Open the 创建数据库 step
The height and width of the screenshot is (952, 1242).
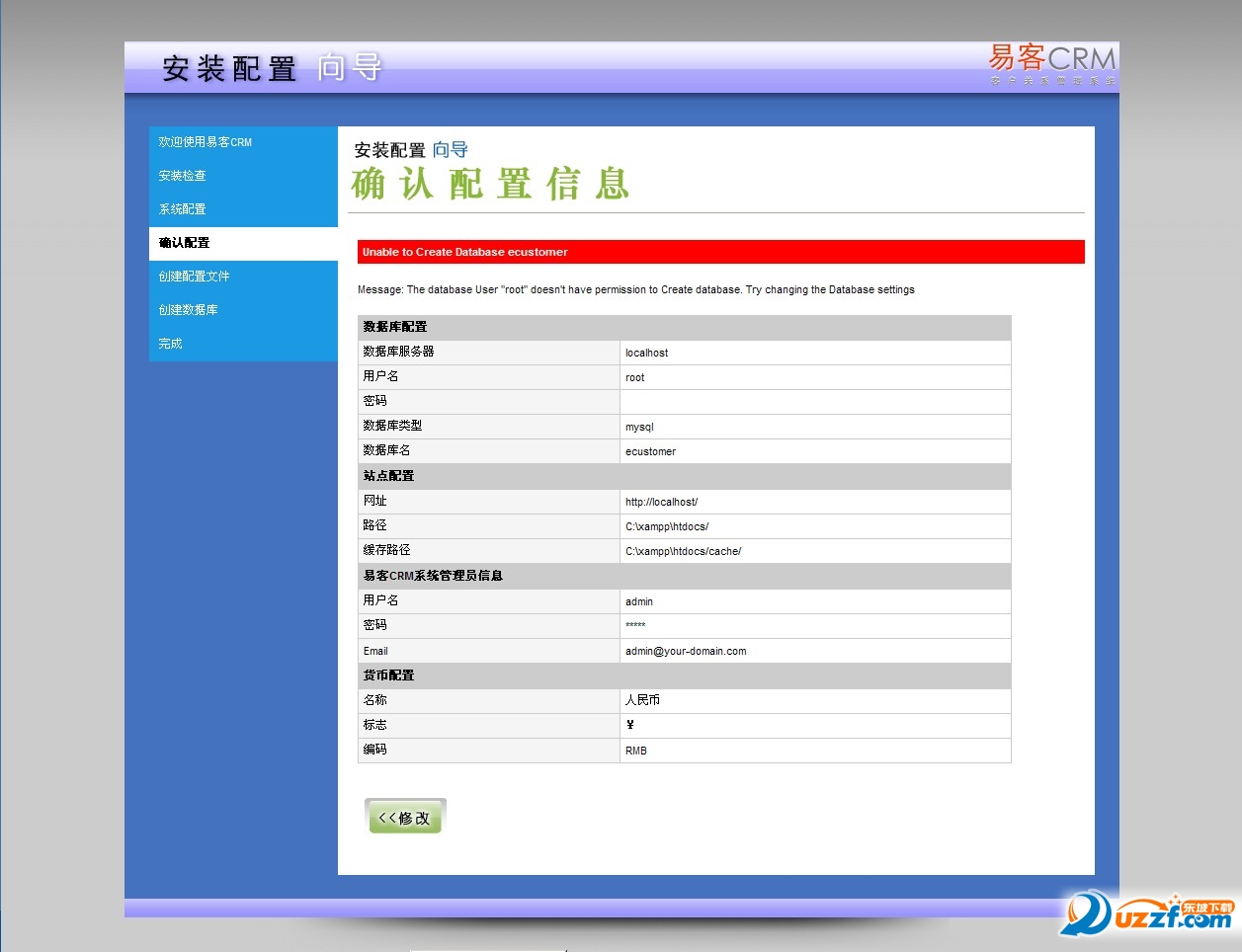[x=243, y=310]
